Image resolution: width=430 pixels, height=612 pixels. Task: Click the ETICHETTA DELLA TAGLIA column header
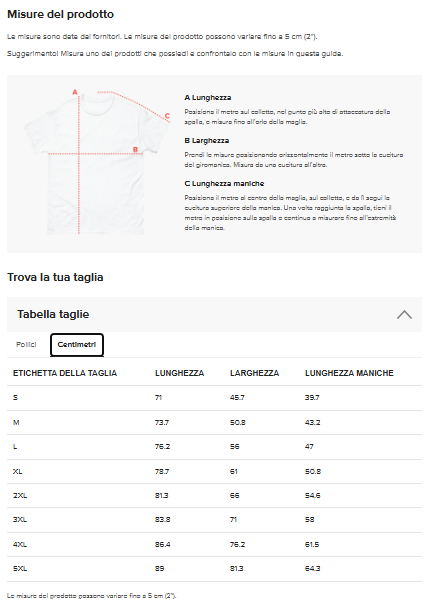coord(65,373)
